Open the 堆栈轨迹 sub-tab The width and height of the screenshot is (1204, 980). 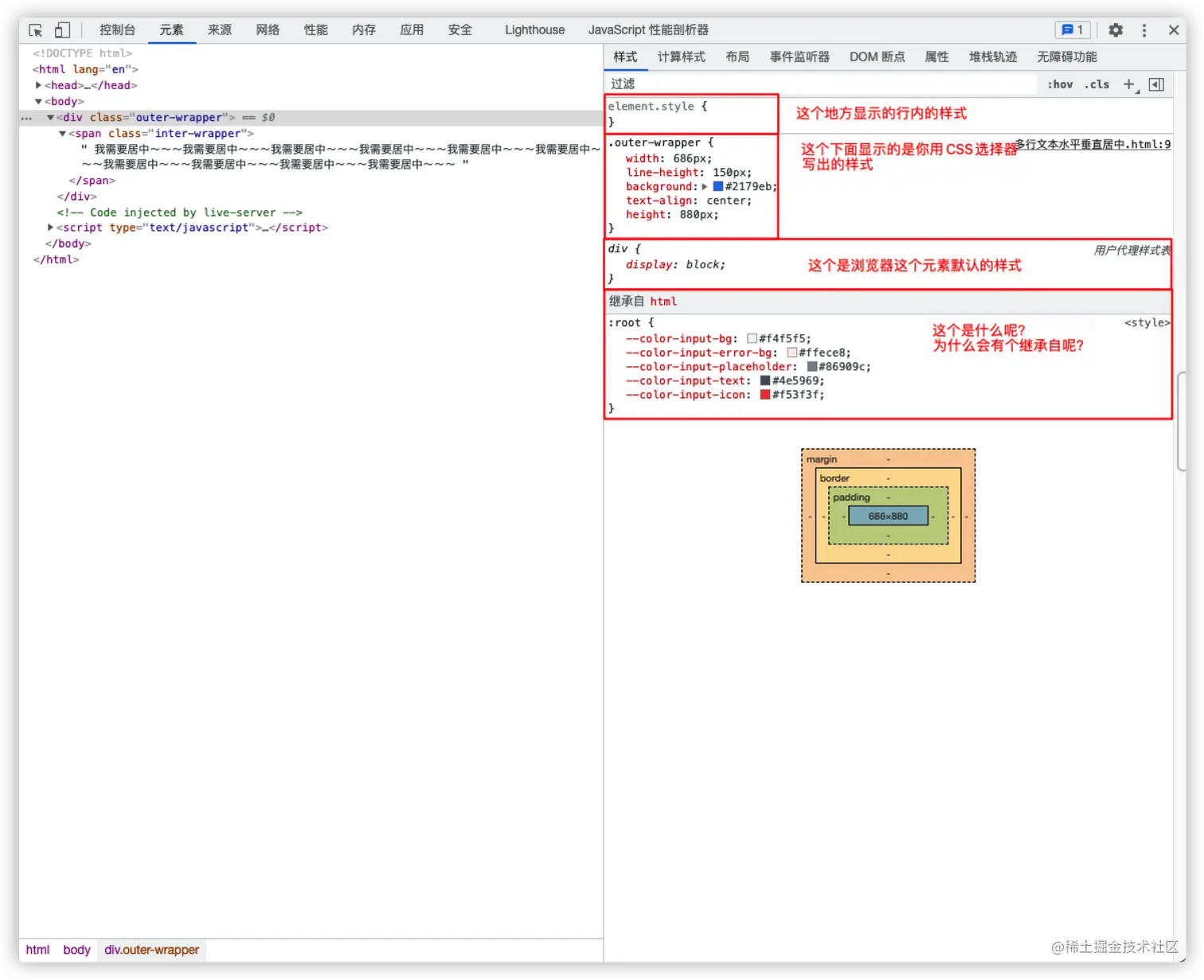[x=993, y=57]
